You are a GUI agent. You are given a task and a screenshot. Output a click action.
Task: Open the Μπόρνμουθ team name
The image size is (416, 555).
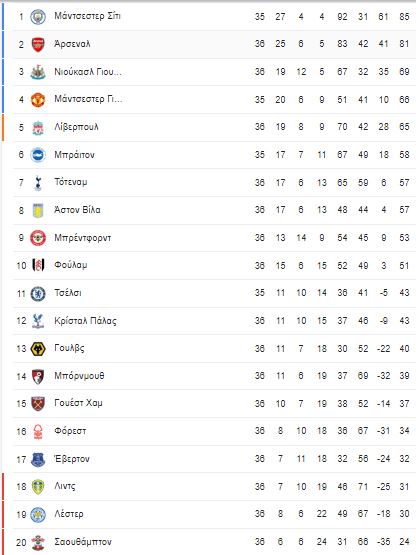coord(79,376)
